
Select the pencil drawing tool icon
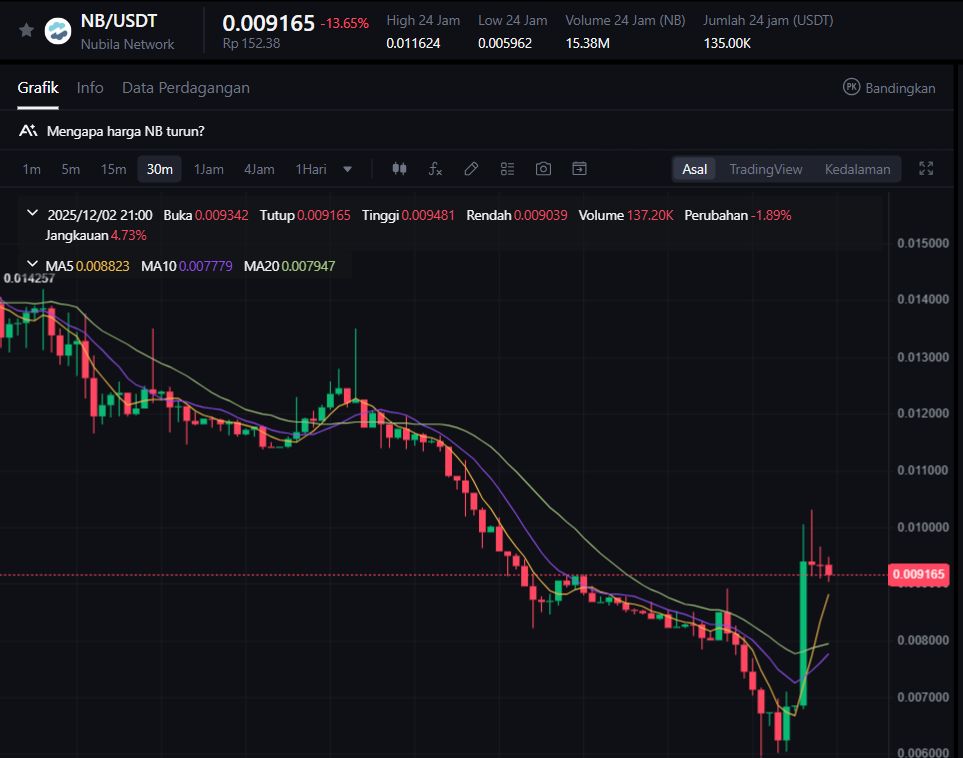coord(471,169)
